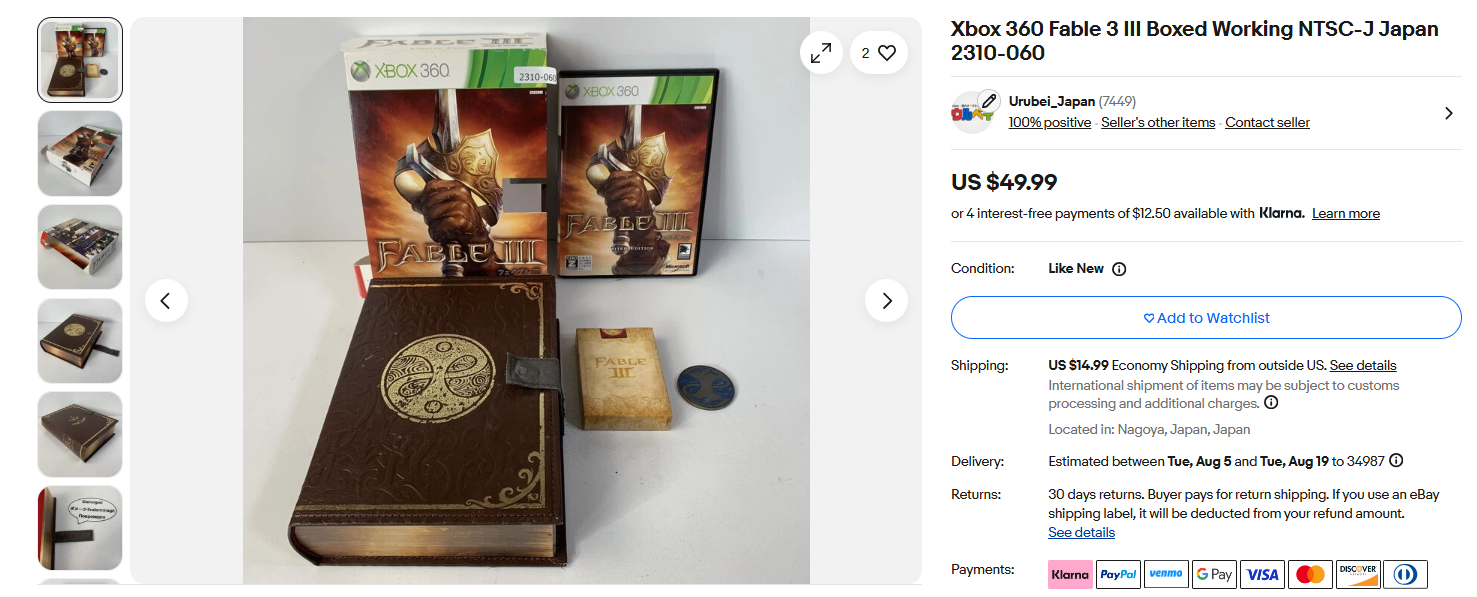Open the Condition info icon
Viewport: 1477px width, 597px height.
coord(1119,269)
